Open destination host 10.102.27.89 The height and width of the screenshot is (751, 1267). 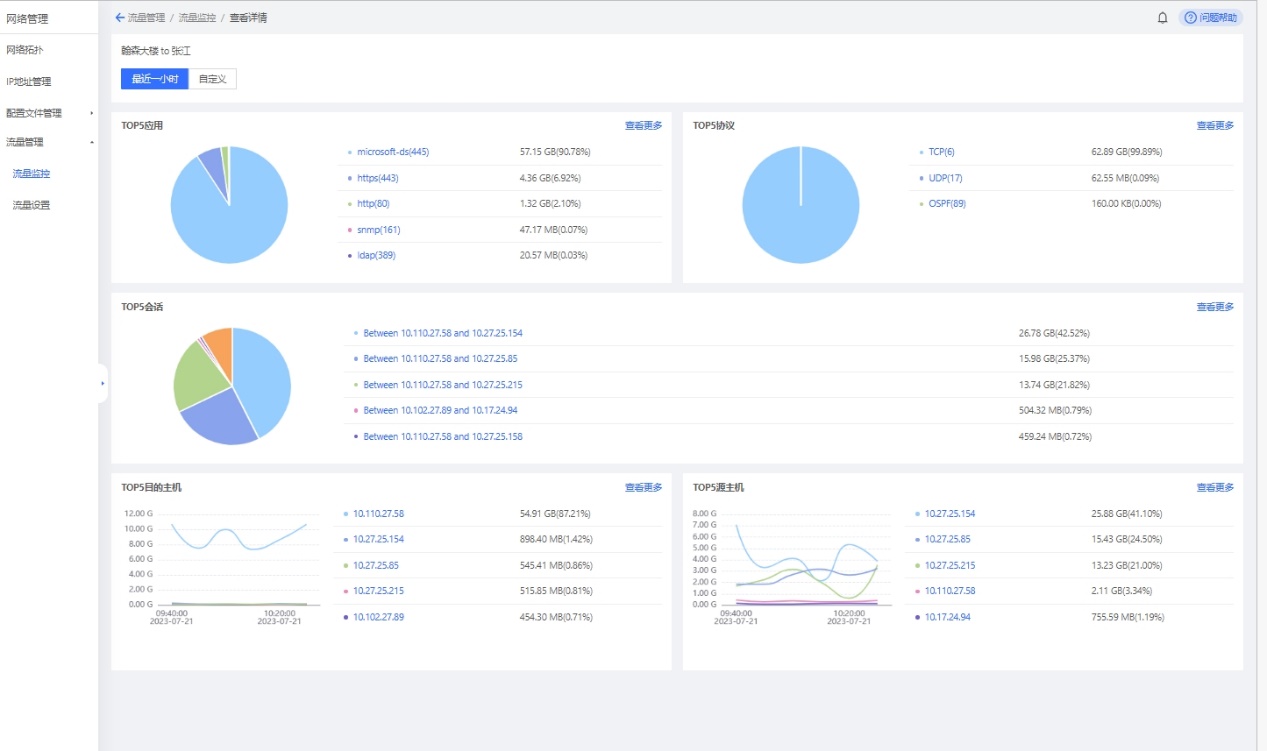pyautogui.click(x=378, y=617)
